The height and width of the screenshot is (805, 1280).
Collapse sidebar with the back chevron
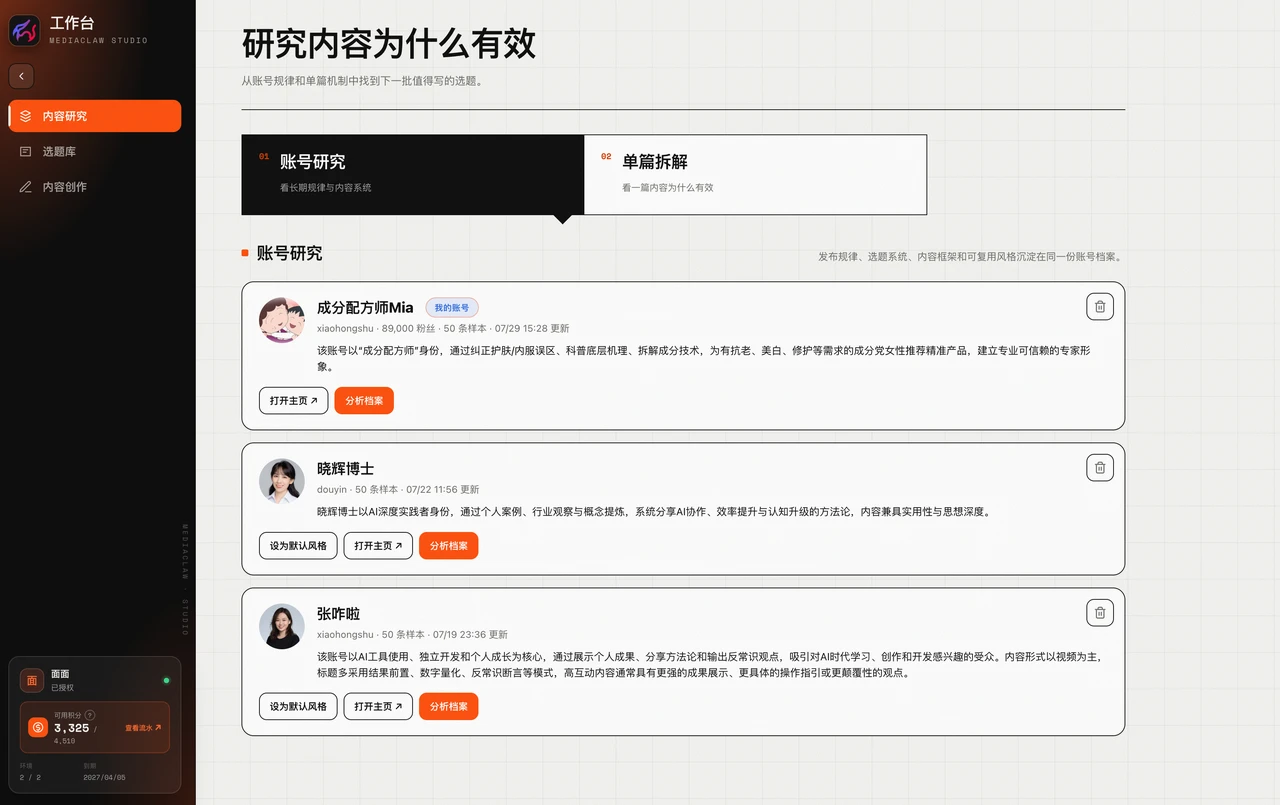[21, 76]
